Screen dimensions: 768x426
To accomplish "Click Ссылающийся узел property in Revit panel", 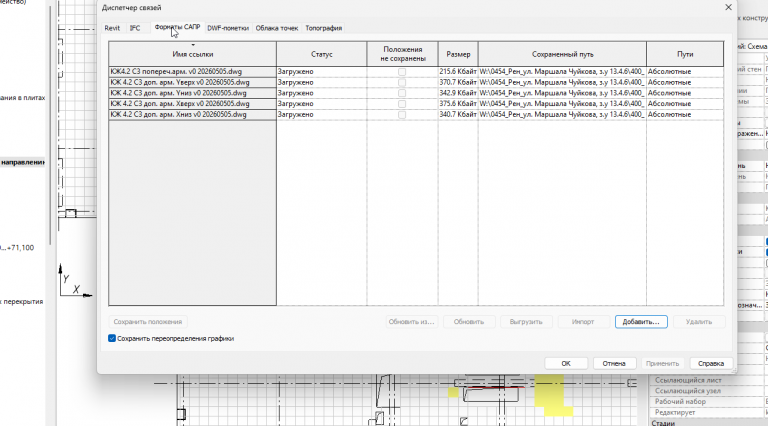I will 688,391.
